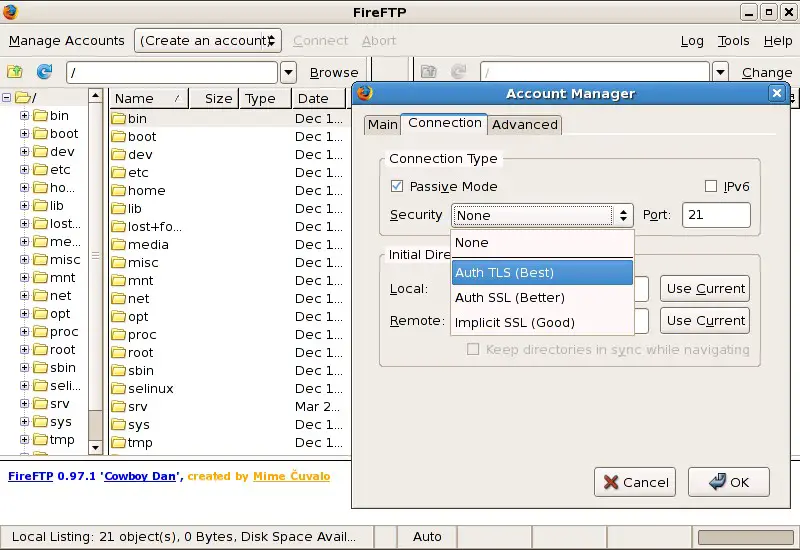This screenshot has height=550, width=800.
Task: Click the etc folder icon in tree
Action: pos(40,169)
